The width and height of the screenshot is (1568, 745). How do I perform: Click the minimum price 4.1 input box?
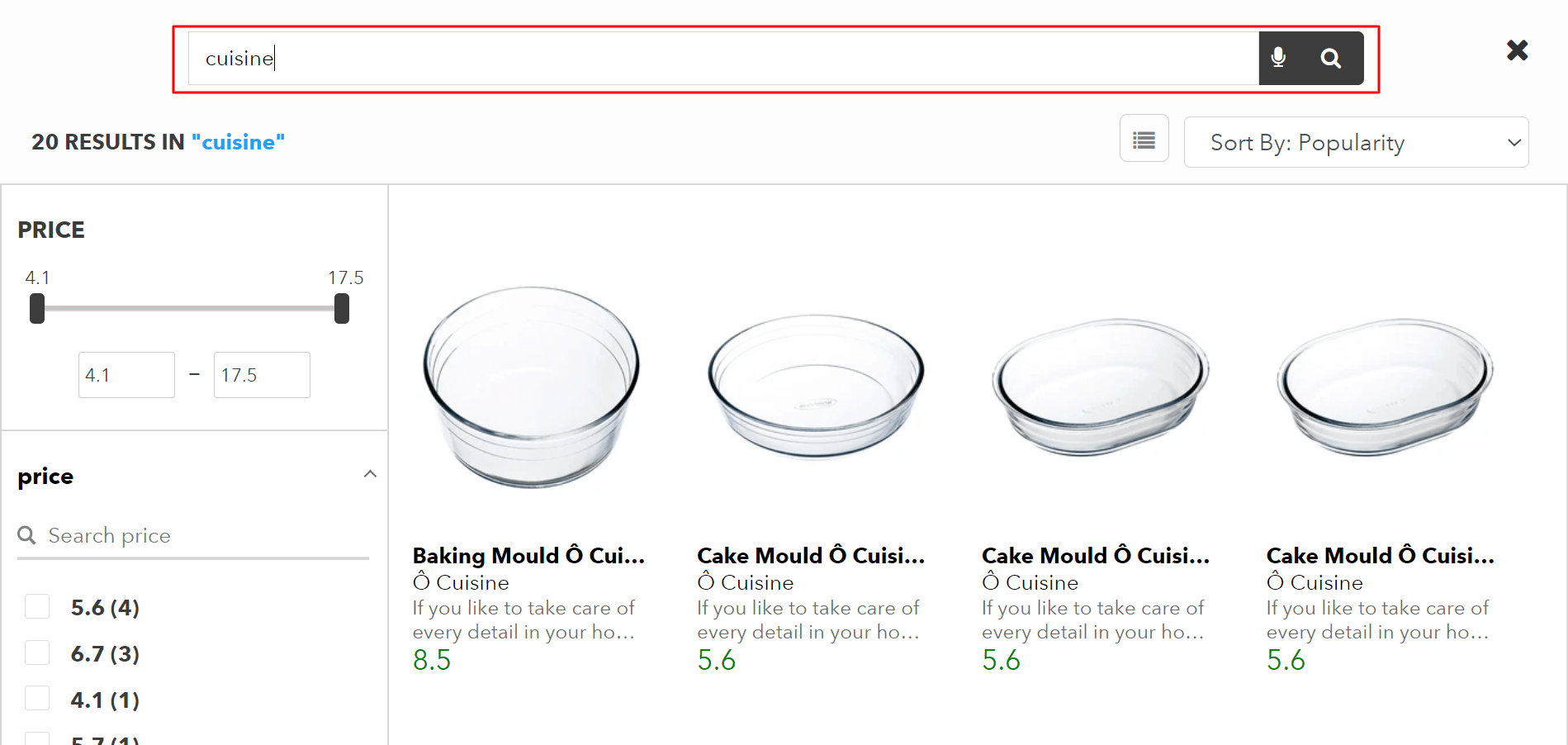[126, 375]
